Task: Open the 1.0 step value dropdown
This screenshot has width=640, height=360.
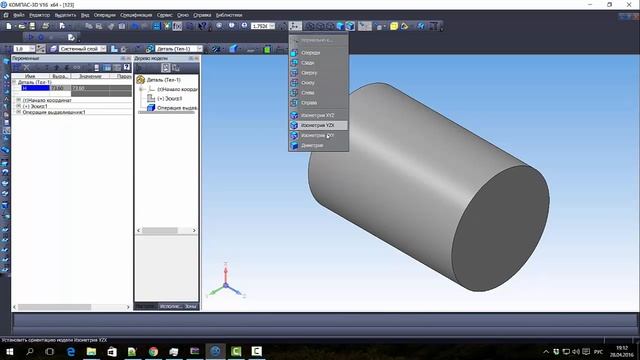Action: (32, 49)
